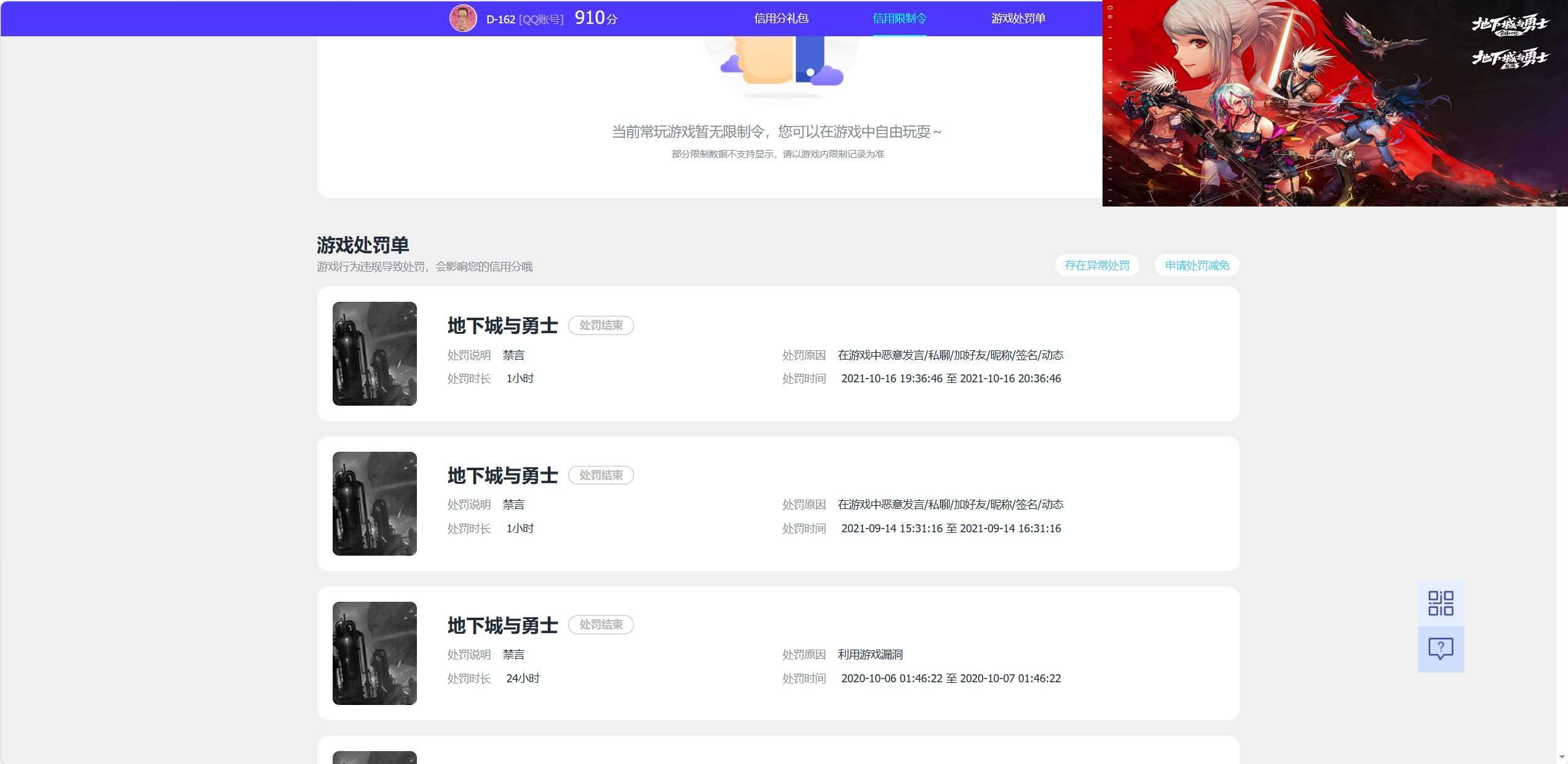Click the 24小时 penalty duration value
Image resolution: width=1568 pixels, height=764 pixels.
[x=523, y=679]
